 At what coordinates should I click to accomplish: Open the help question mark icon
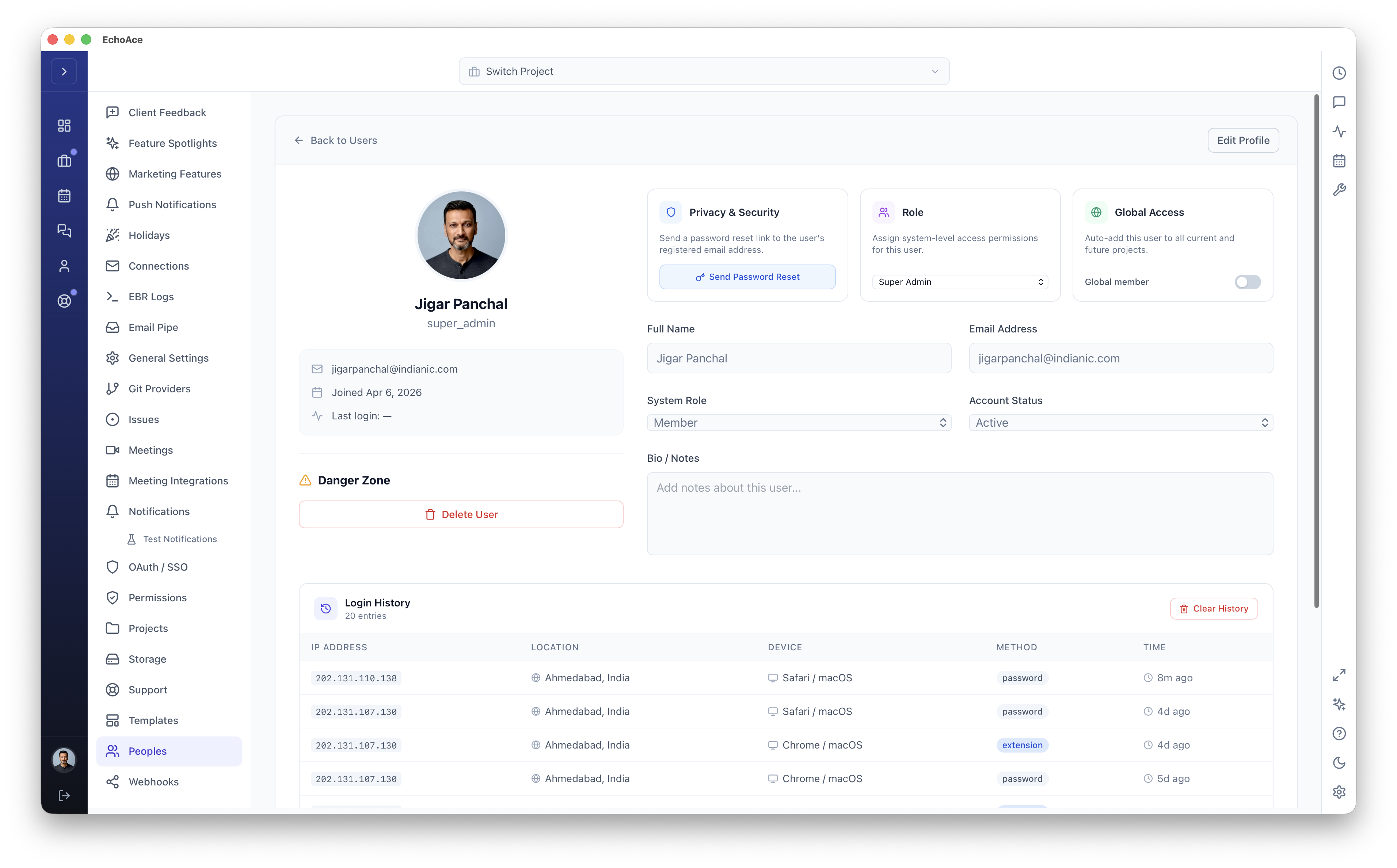coord(1339,734)
